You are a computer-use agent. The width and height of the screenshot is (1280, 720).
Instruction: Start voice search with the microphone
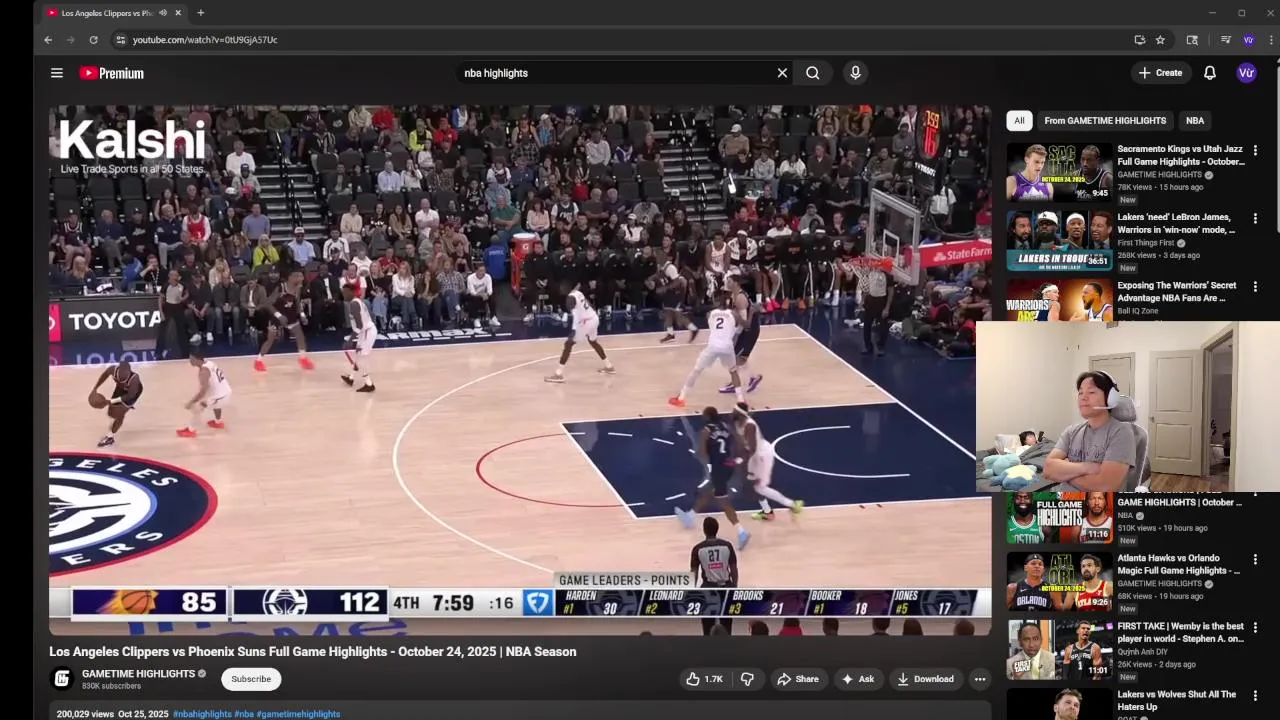[855, 73]
